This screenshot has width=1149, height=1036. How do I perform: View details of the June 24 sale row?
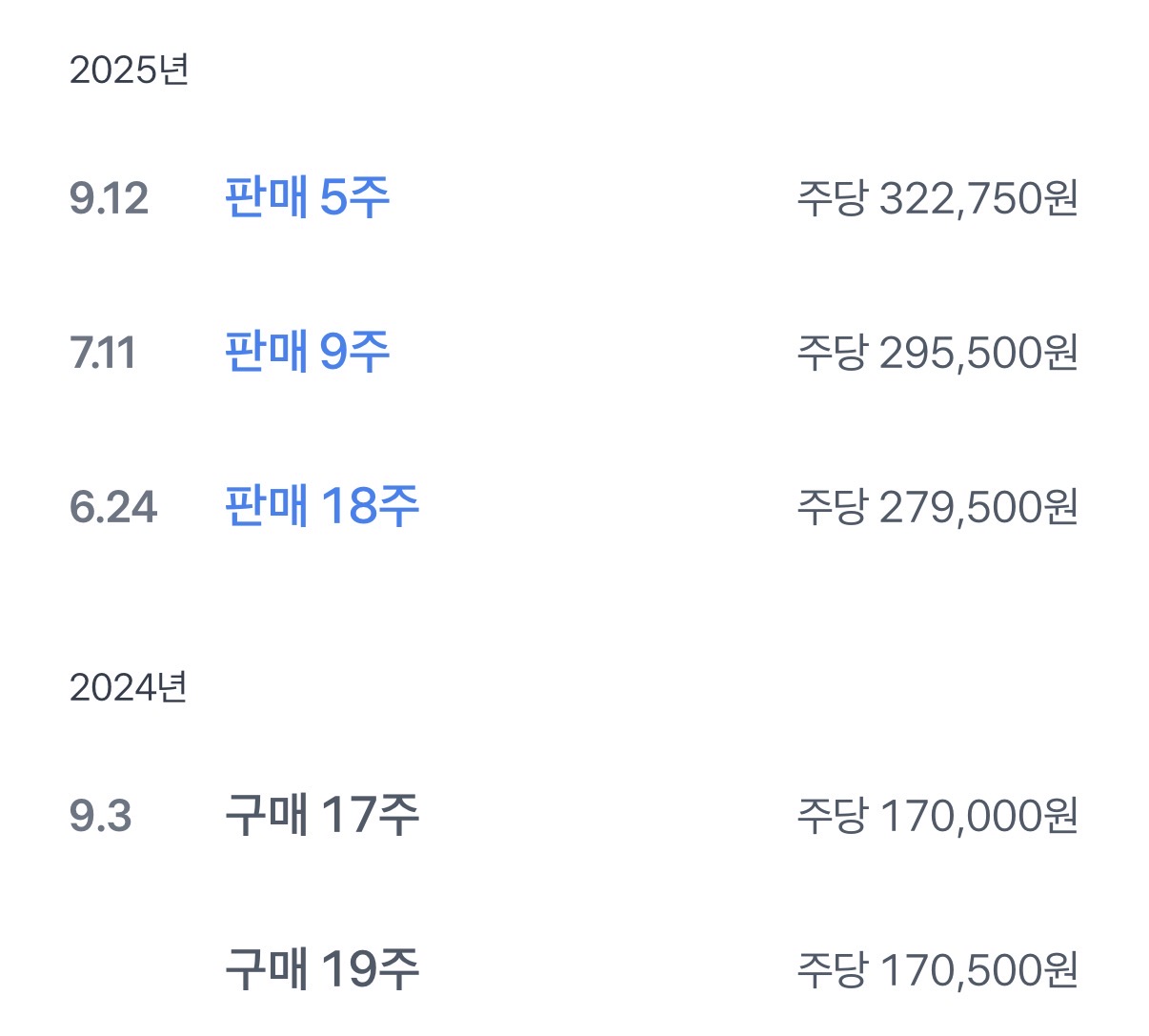(x=572, y=506)
